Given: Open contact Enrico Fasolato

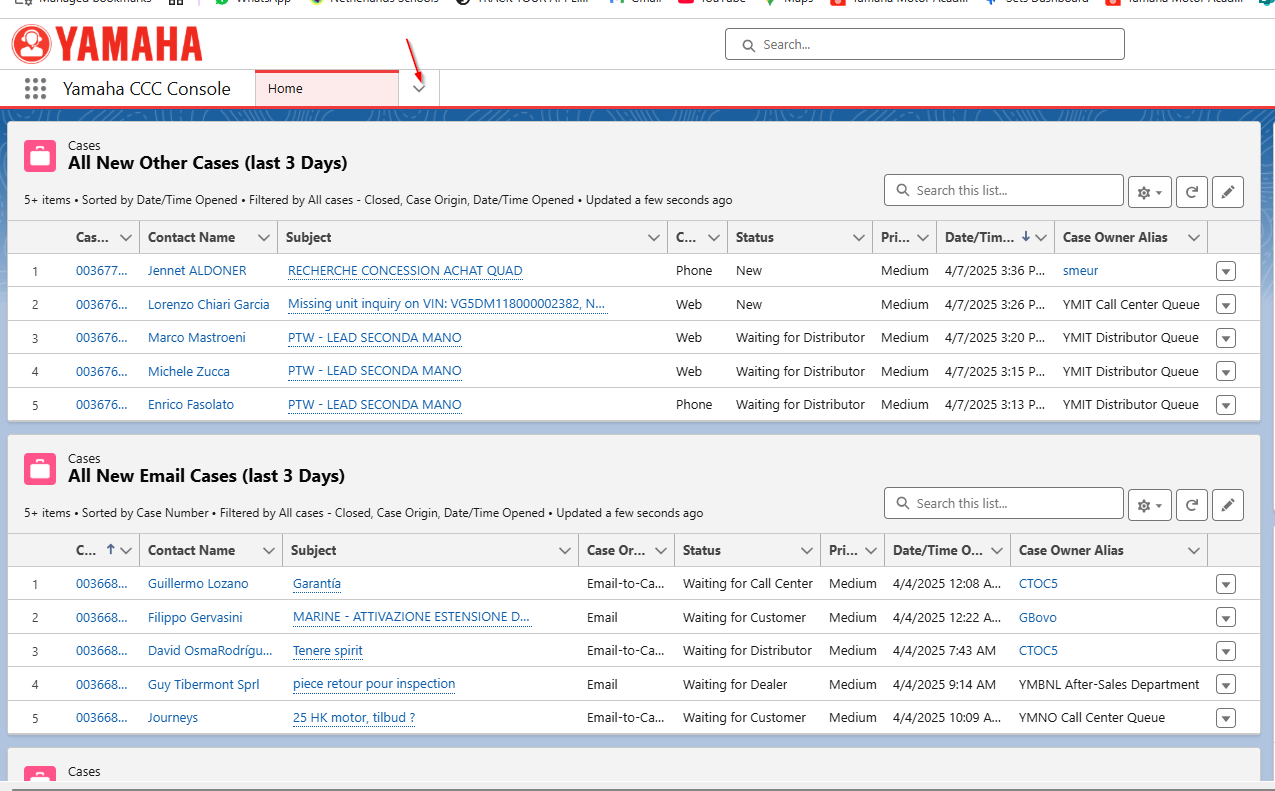Looking at the screenshot, I should click(x=191, y=404).
